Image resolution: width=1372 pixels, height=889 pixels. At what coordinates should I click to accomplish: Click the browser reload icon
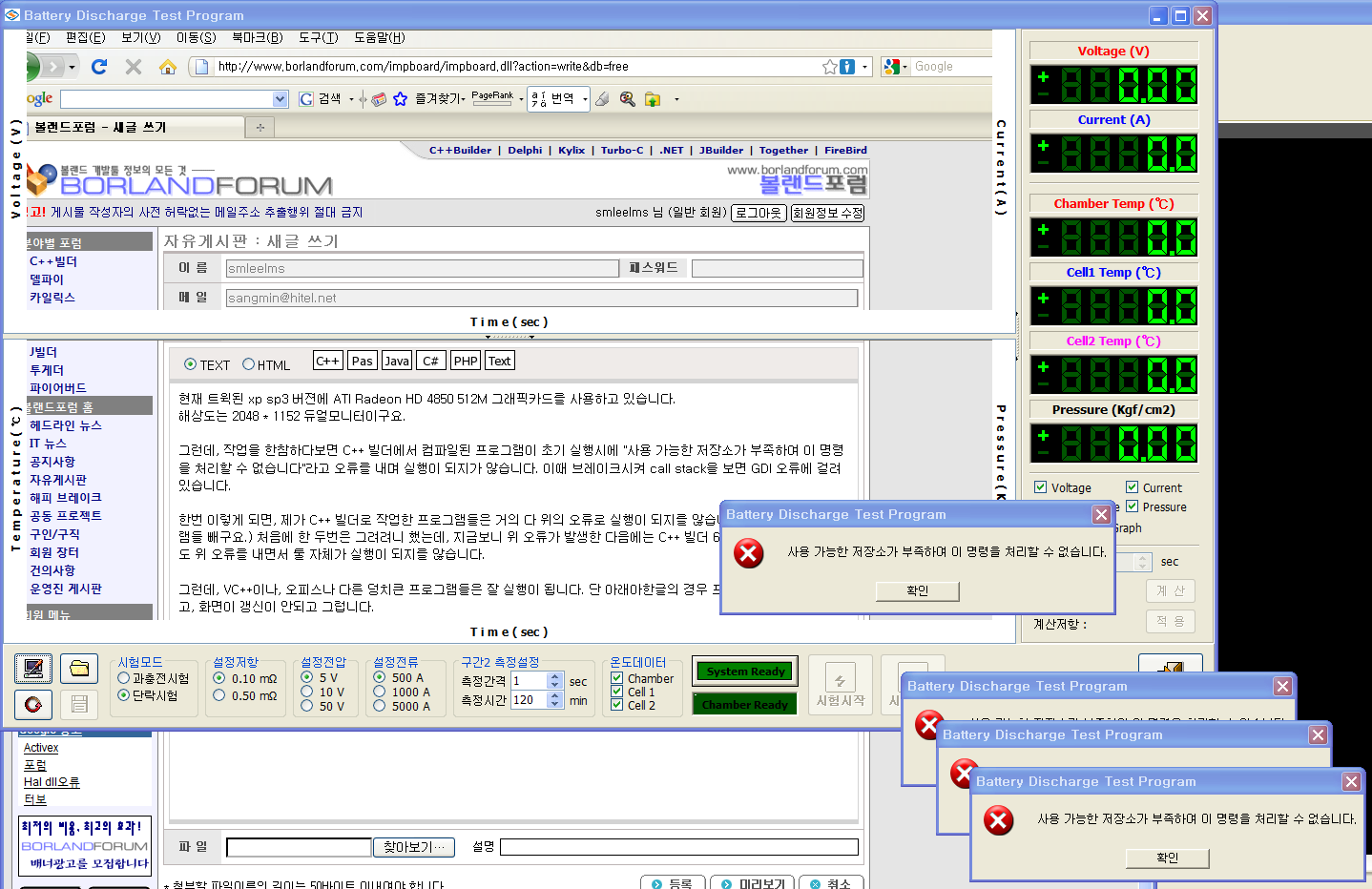99,67
